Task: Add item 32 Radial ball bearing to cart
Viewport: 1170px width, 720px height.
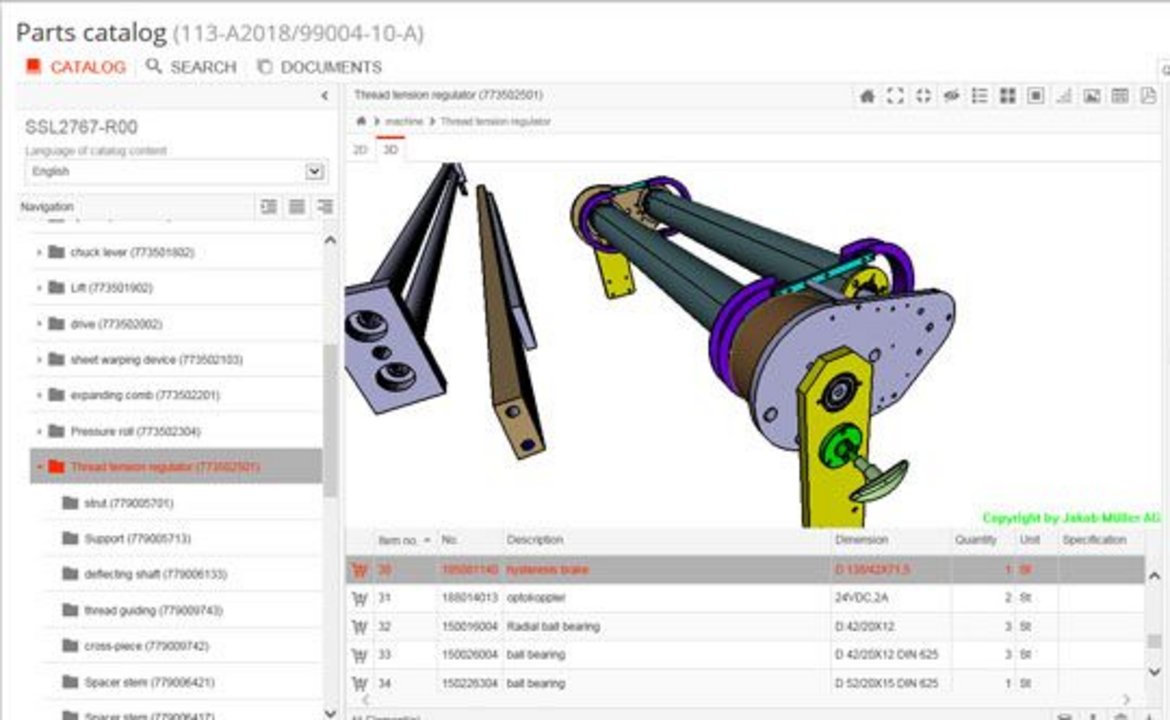Action: [359, 627]
